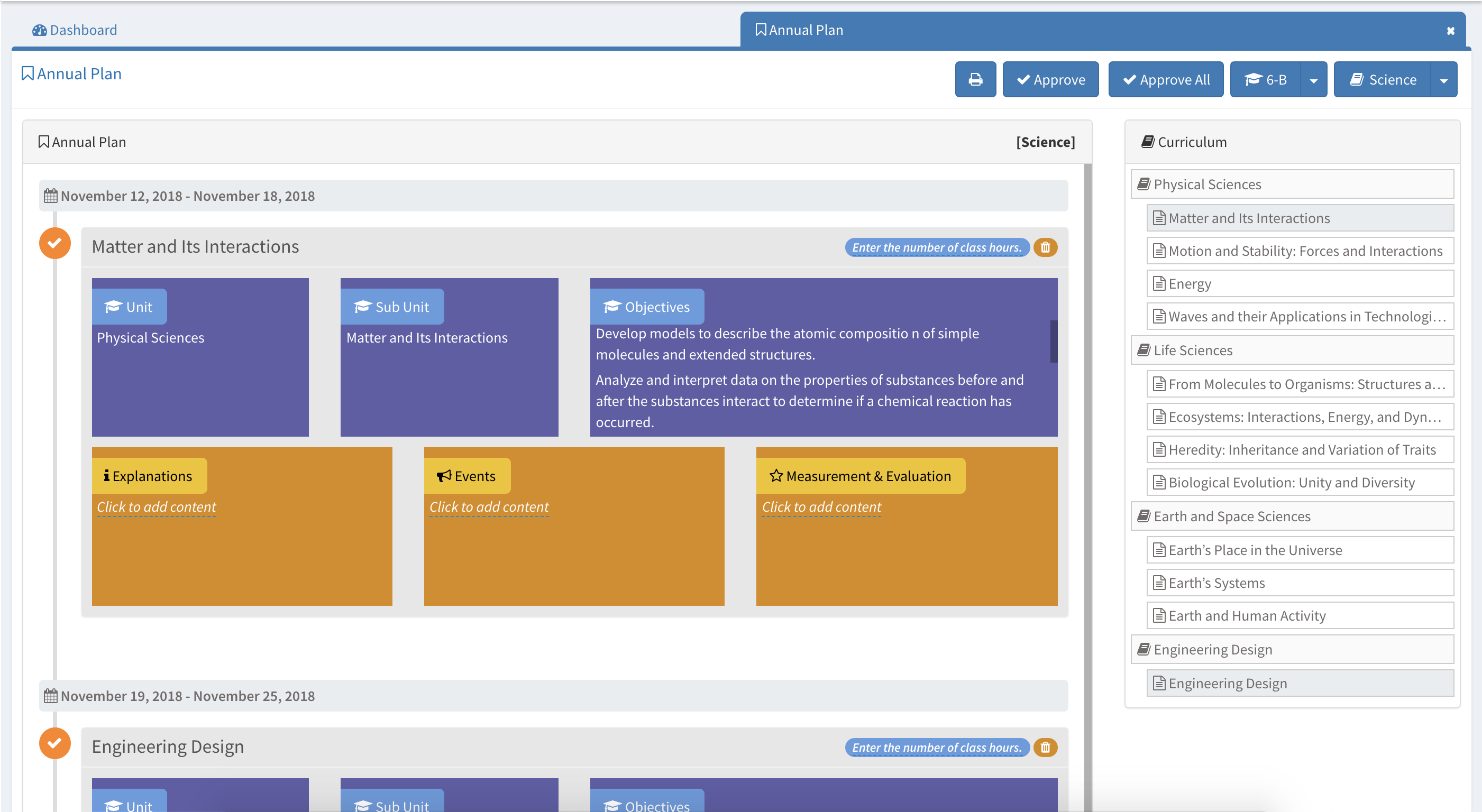Click the calendar icon for November 19 week
The height and width of the screenshot is (812, 1482).
click(51, 696)
